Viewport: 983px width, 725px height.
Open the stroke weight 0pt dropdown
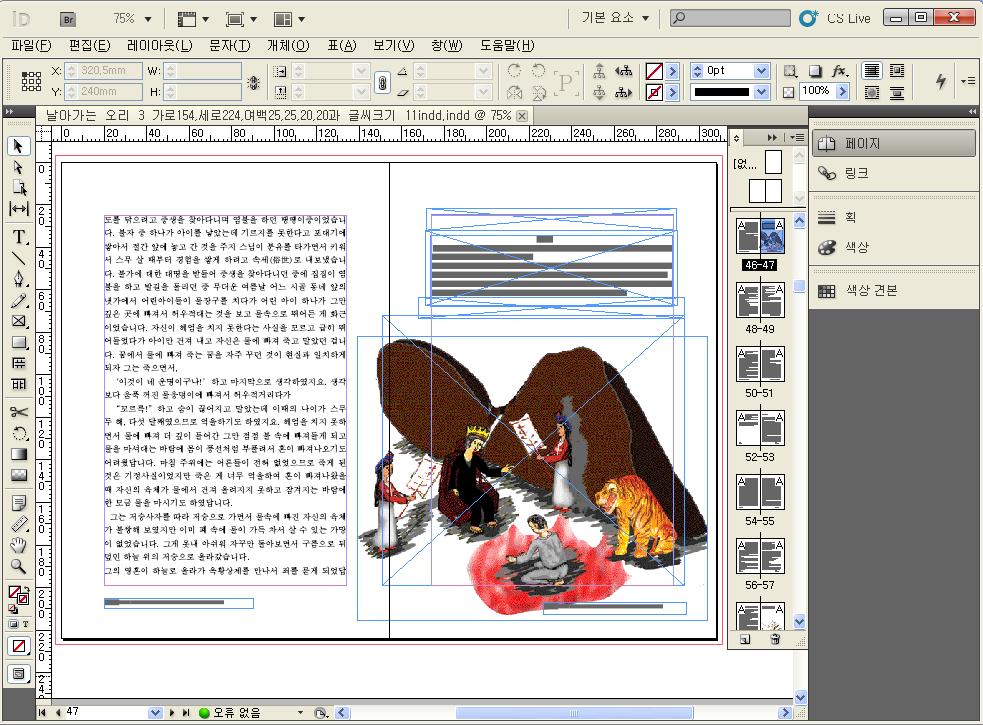click(x=761, y=71)
